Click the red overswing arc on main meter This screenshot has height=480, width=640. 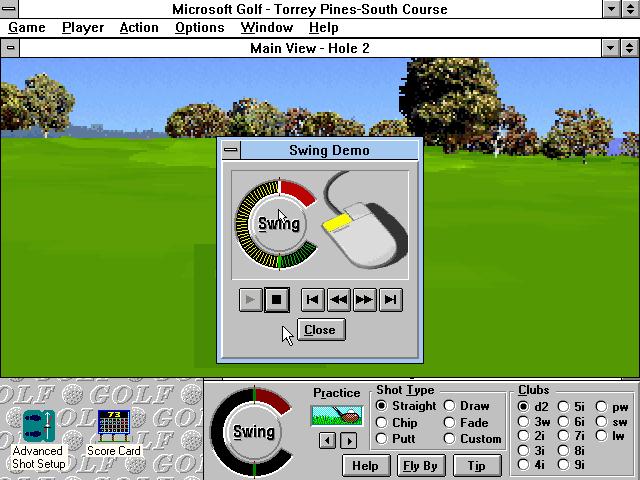(x=274, y=399)
